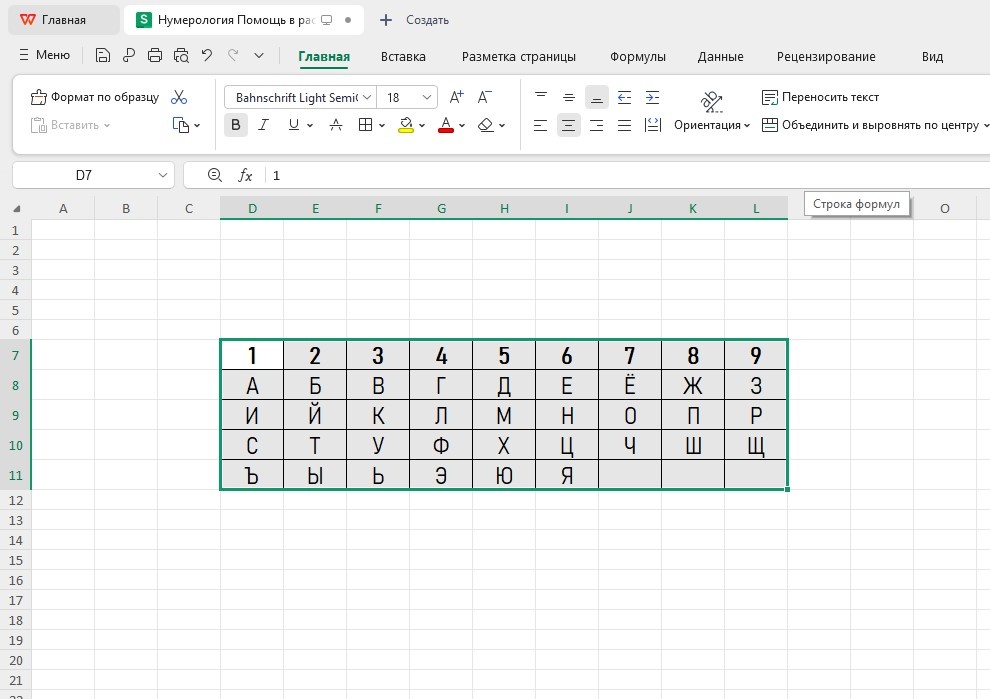990x699 pixels.
Task: Click the Undo arrow
Action: [207, 56]
